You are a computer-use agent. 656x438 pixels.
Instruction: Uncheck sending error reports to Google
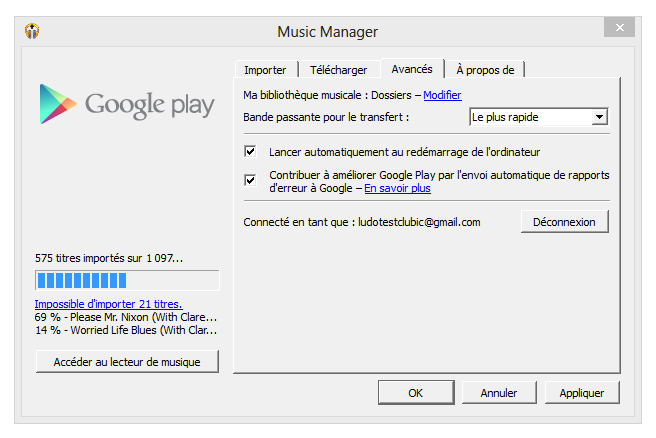pyautogui.click(x=250, y=180)
